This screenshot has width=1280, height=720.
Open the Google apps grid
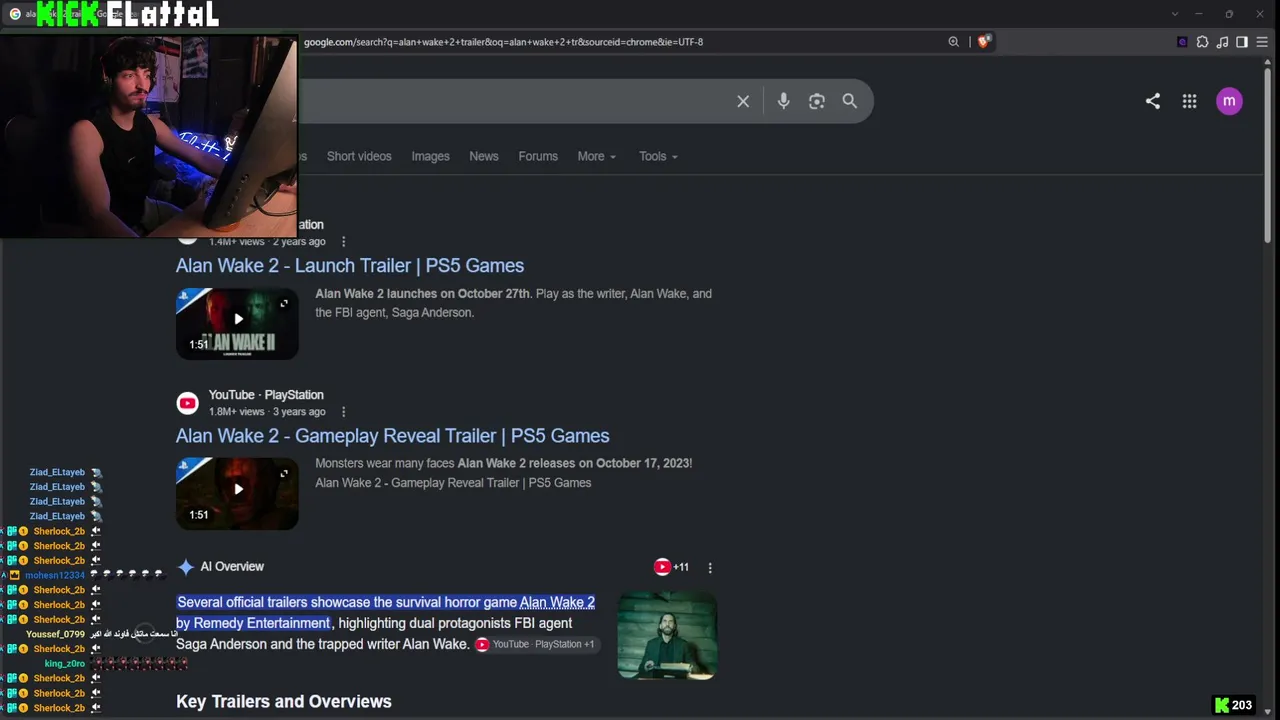1189,101
